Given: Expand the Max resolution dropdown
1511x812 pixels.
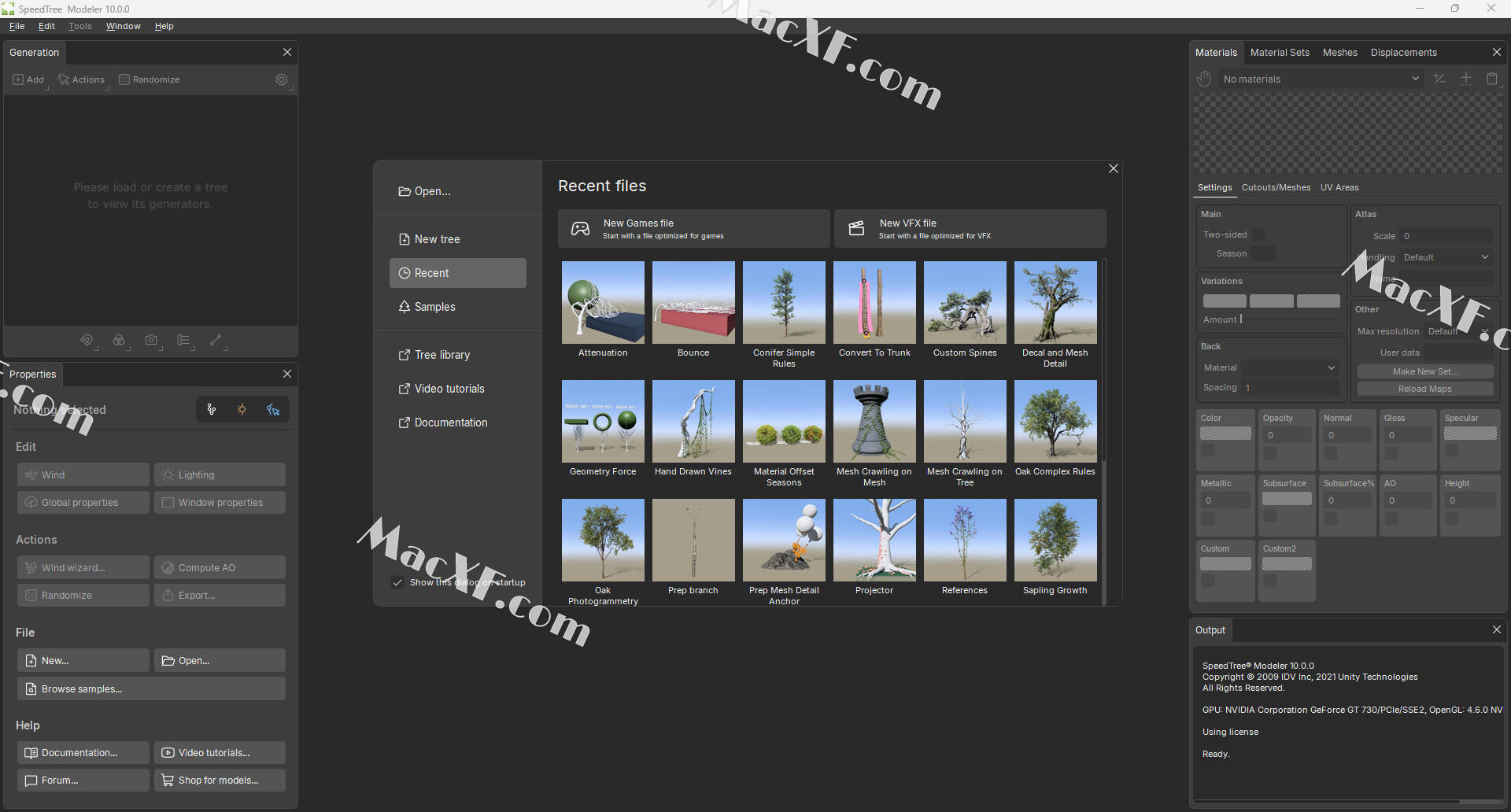Looking at the screenshot, I should pos(1458,331).
